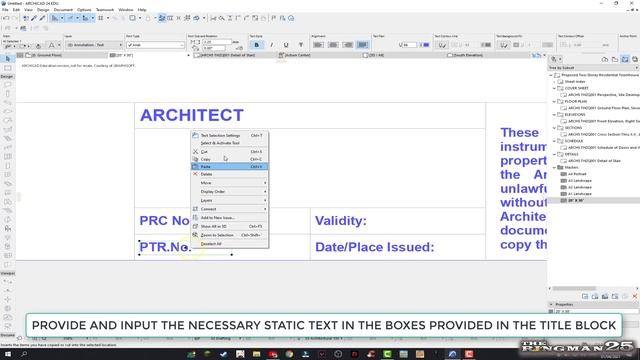Click the Delete red X in Navigator
640x360 pixels.
coord(635,296)
